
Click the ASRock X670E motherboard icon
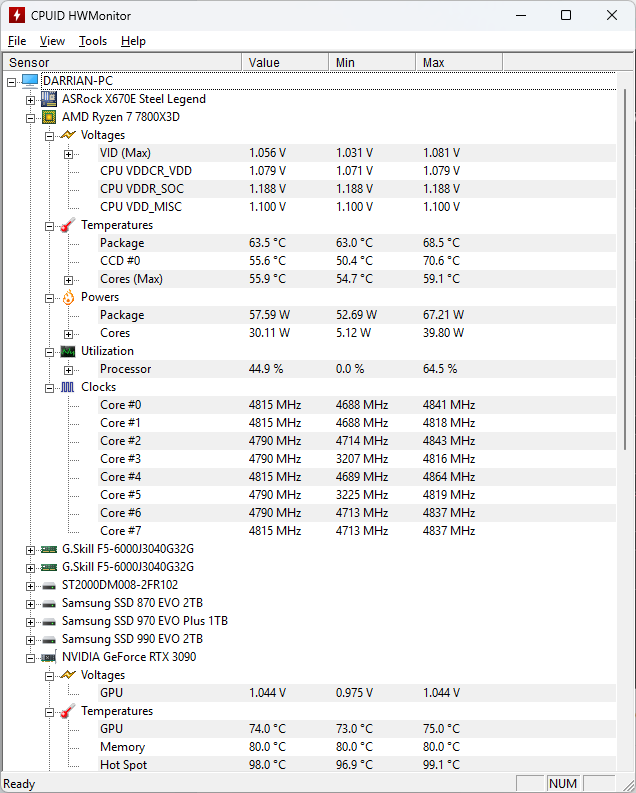49,99
